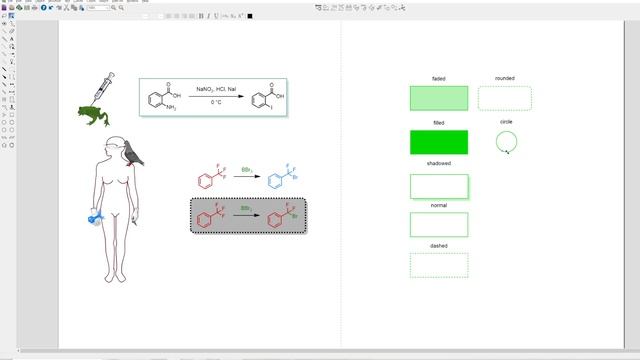Image resolution: width=640 pixels, height=360 pixels.
Task: Select the blue flask clipart
Action: click(x=96, y=218)
